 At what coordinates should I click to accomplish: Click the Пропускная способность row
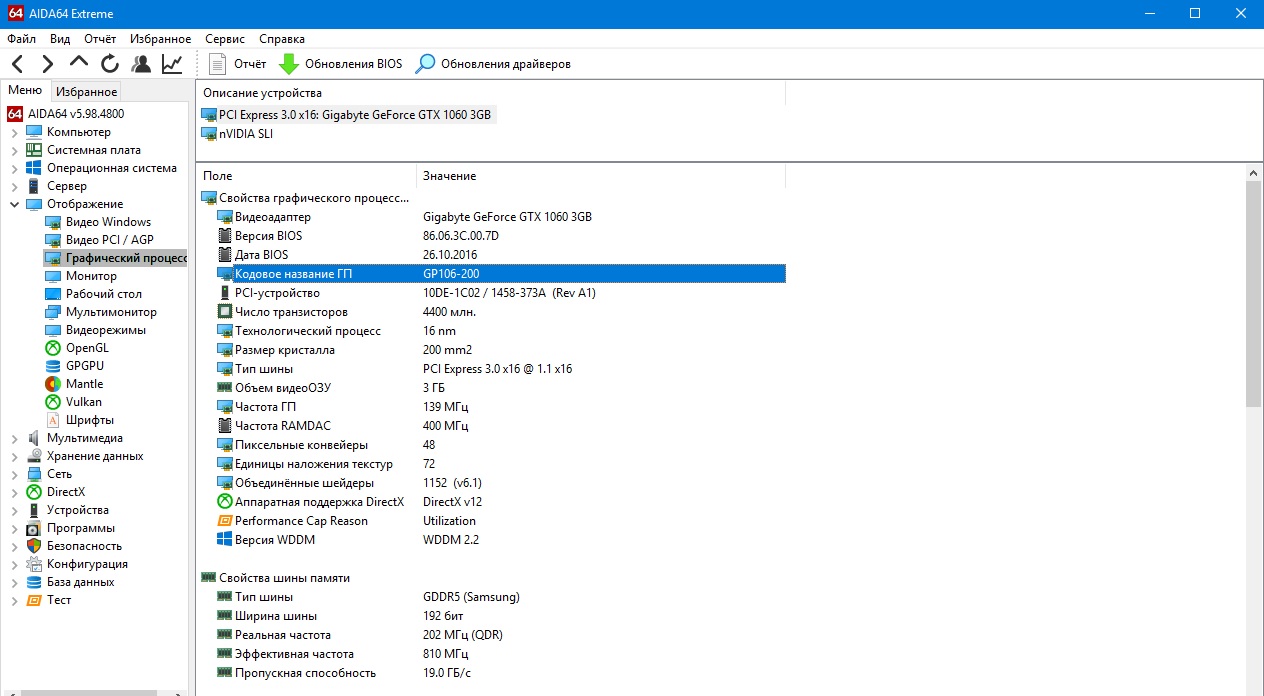point(492,673)
